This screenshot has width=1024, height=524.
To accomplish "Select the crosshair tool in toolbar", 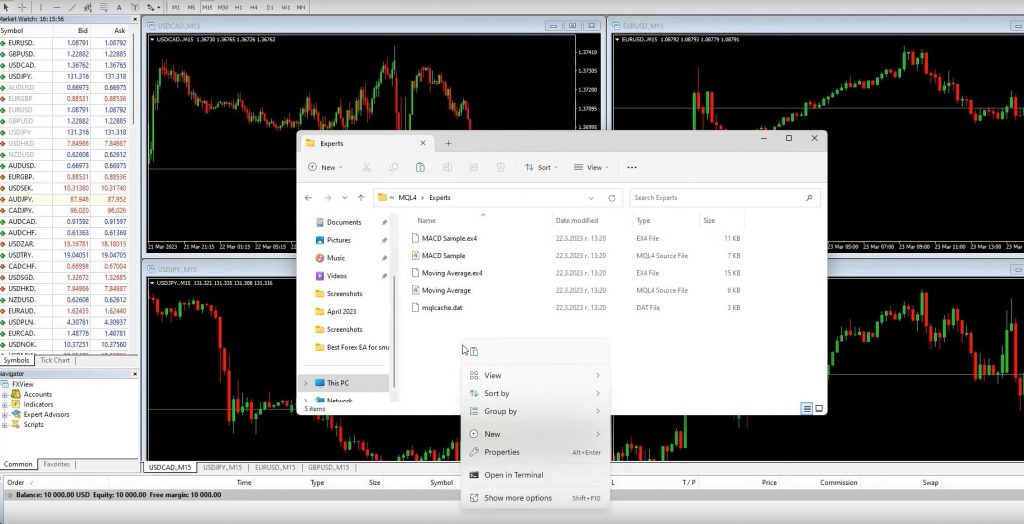I will click(22, 7).
